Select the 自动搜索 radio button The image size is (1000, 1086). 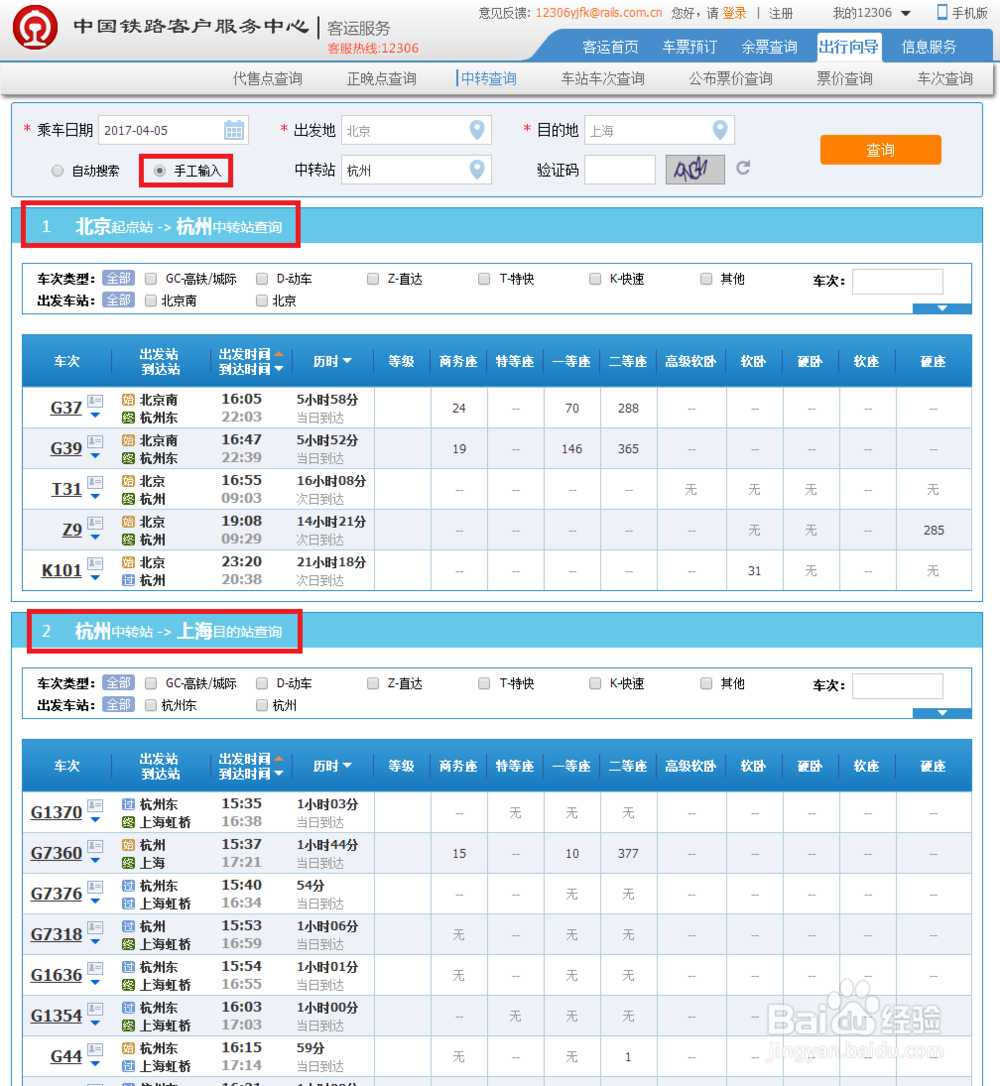[x=58, y=170]
